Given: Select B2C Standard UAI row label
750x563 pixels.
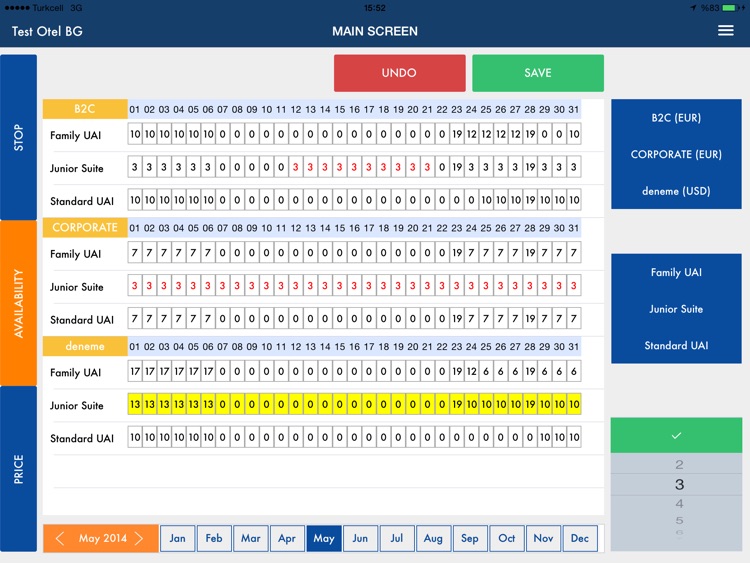Looking at the screenshot, I should point(82,201).
